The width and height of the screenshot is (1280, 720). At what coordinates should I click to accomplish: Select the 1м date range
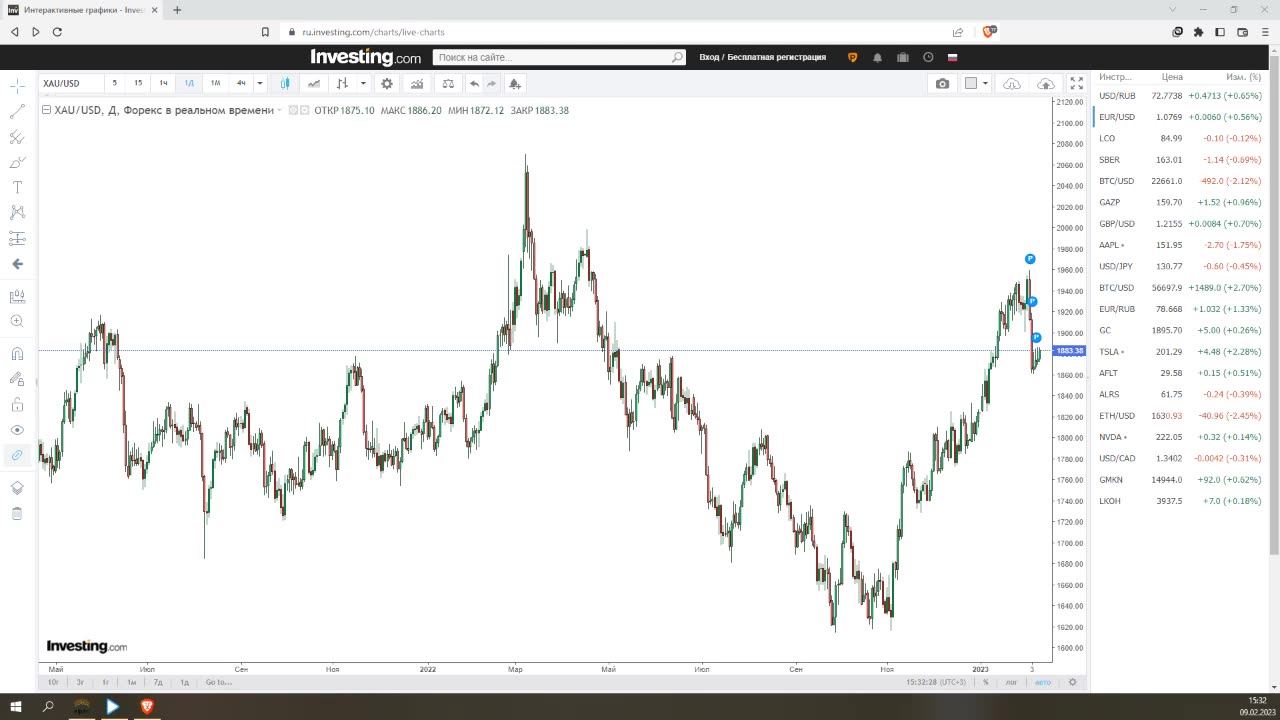coord(131,682)
